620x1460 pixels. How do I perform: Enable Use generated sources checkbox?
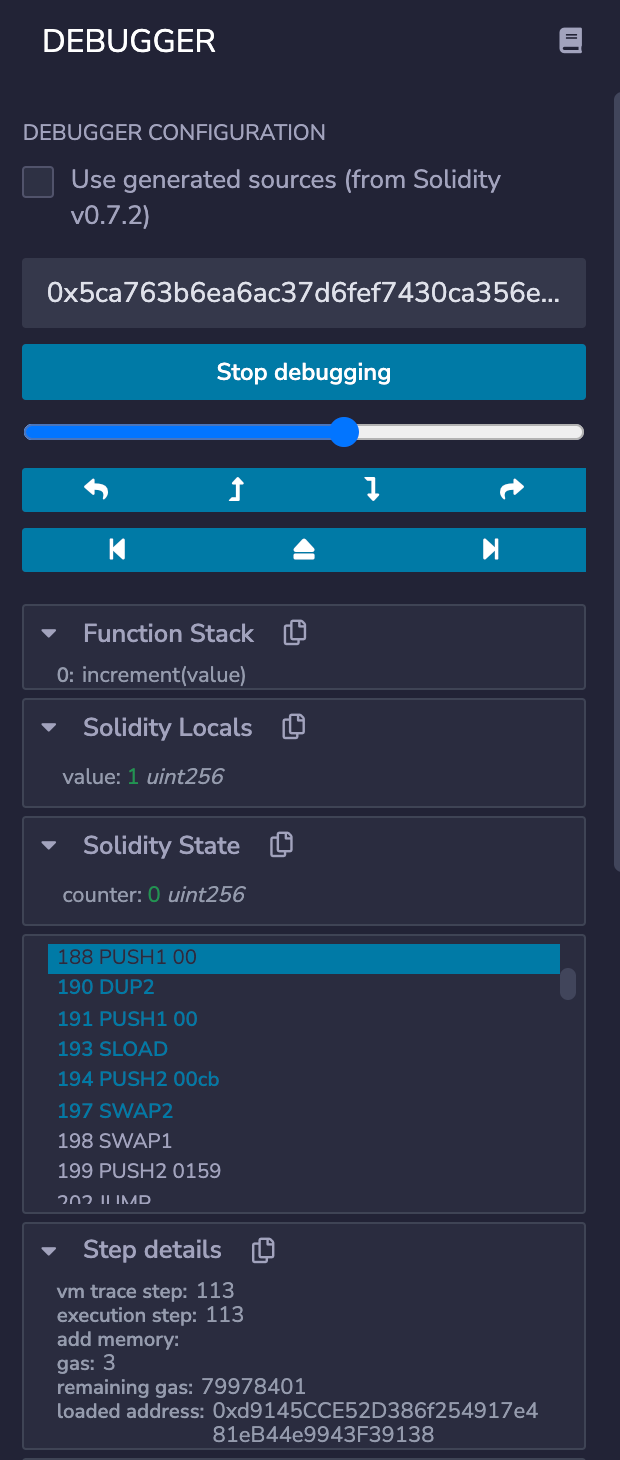coord(37,182)
